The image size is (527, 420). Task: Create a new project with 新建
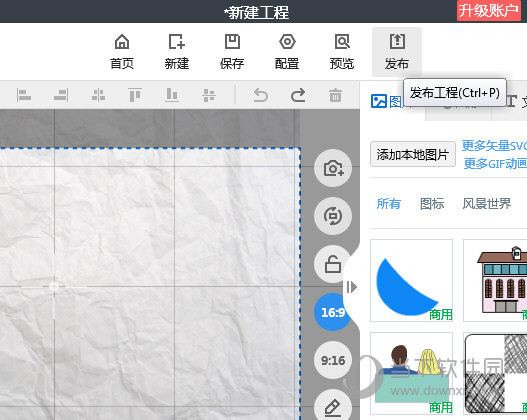pos(177,52)
